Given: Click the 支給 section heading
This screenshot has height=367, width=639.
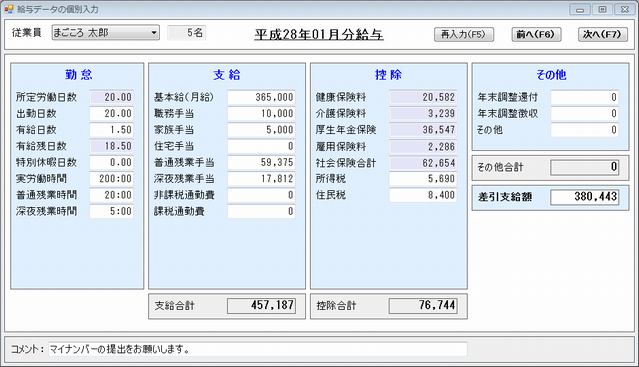Looking at the screenshot, I should coord(227,75).
